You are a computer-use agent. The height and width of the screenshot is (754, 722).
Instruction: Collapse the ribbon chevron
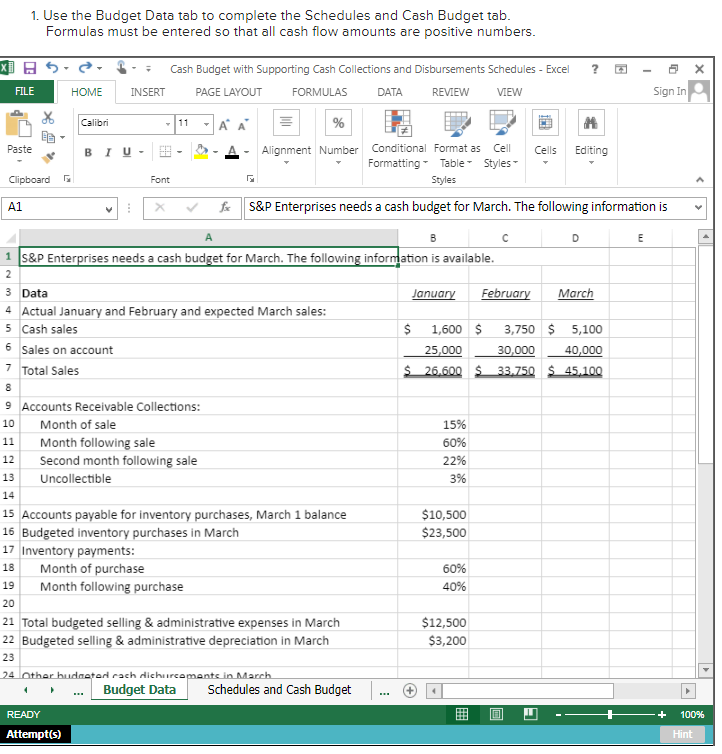[700, 179]
